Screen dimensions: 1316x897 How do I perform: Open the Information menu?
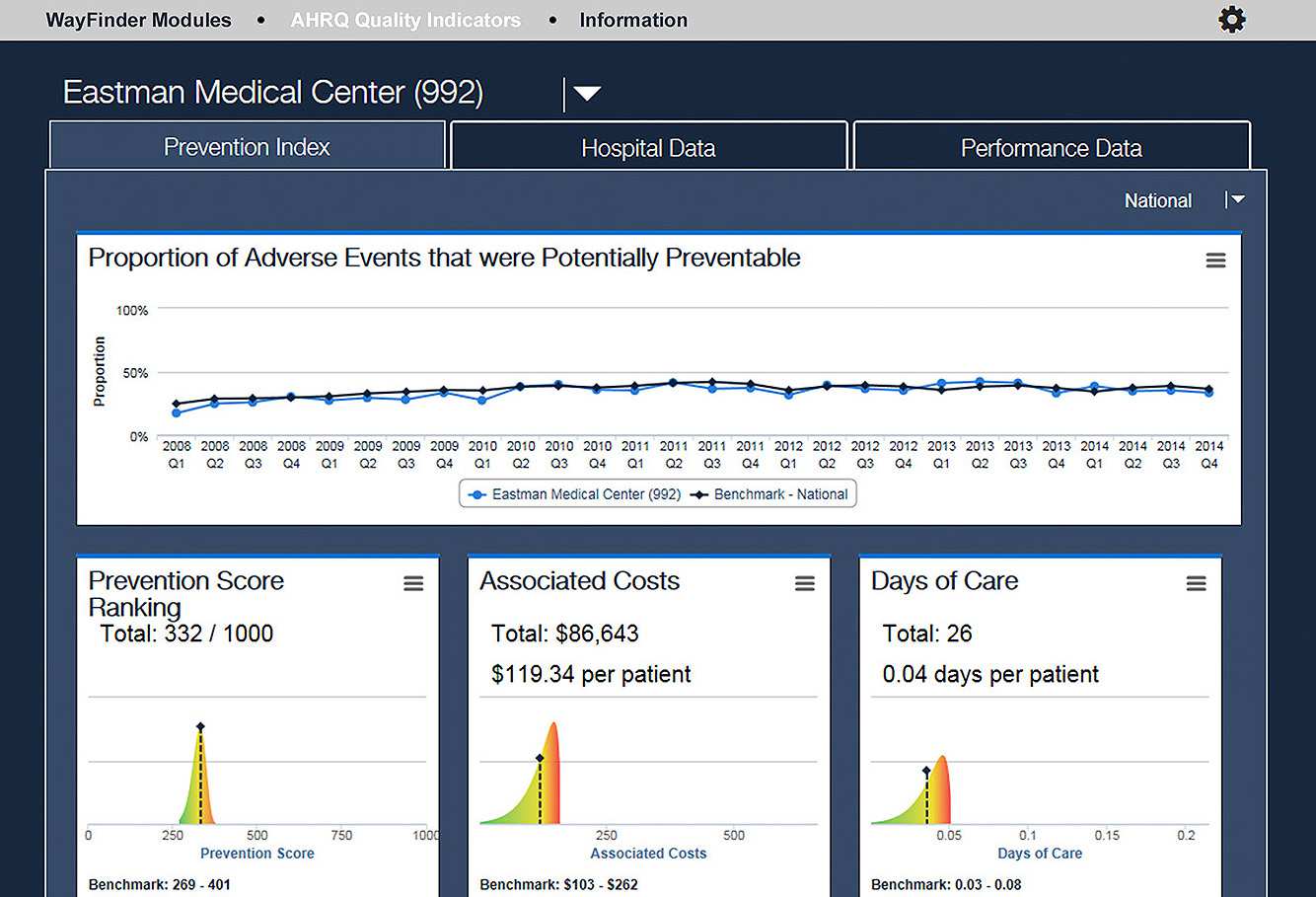coord(633,20)
